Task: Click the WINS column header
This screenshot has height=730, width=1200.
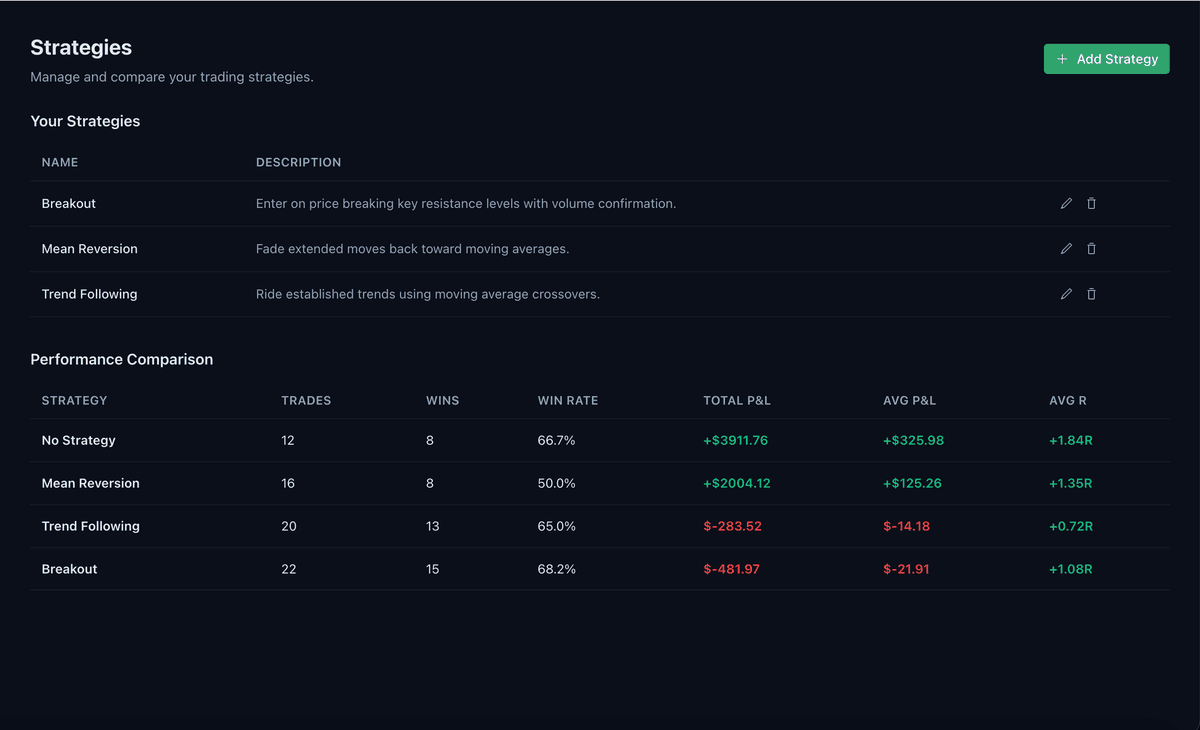Action: point(442,400)
